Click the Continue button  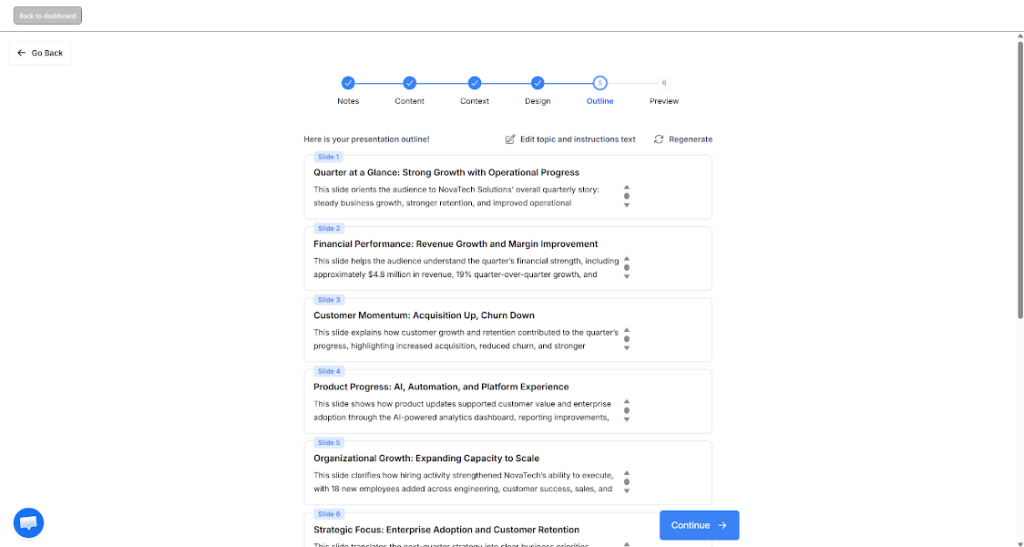pos(699,525)
